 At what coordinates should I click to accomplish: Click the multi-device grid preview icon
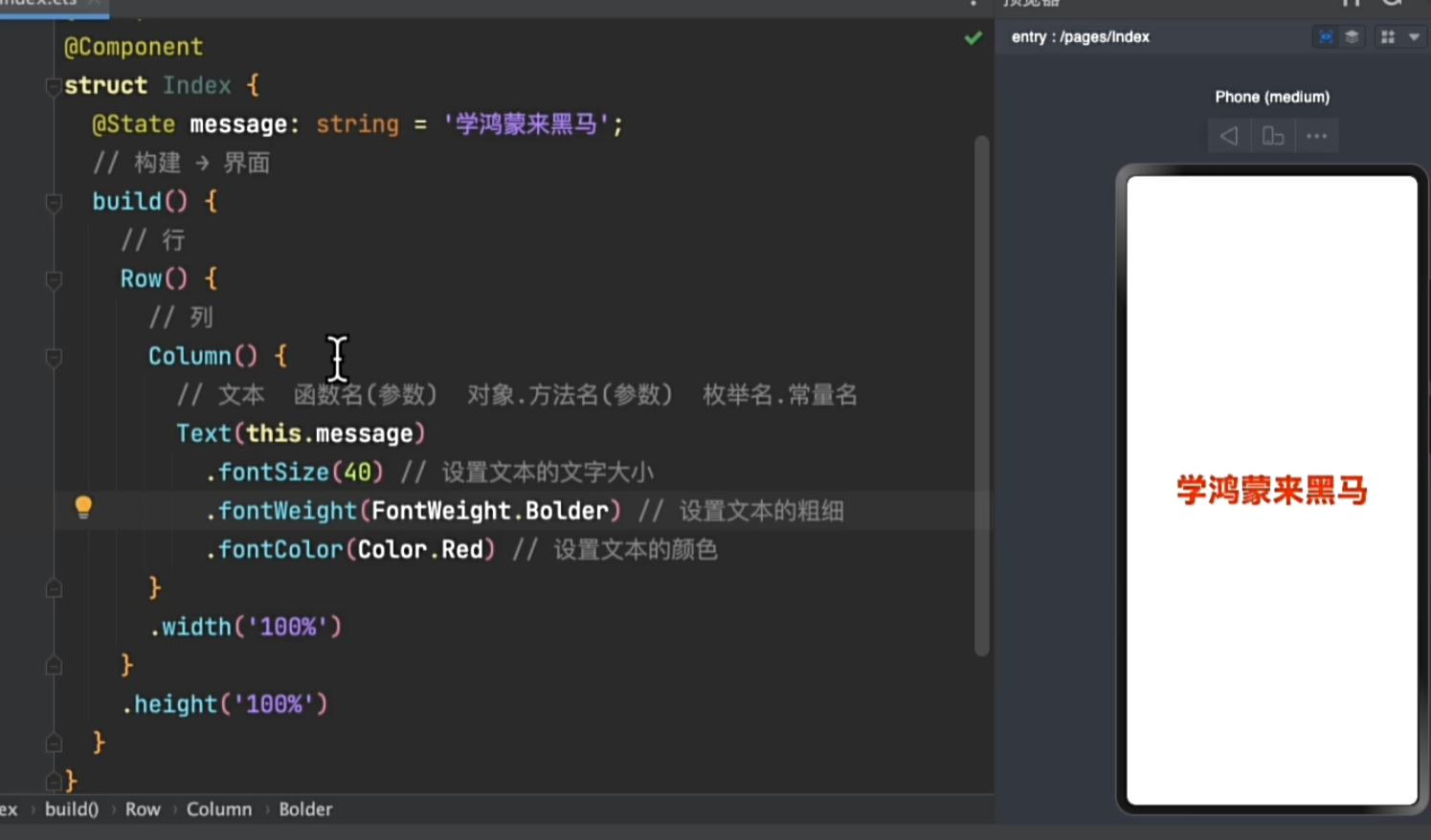(x=1388, y=37)
